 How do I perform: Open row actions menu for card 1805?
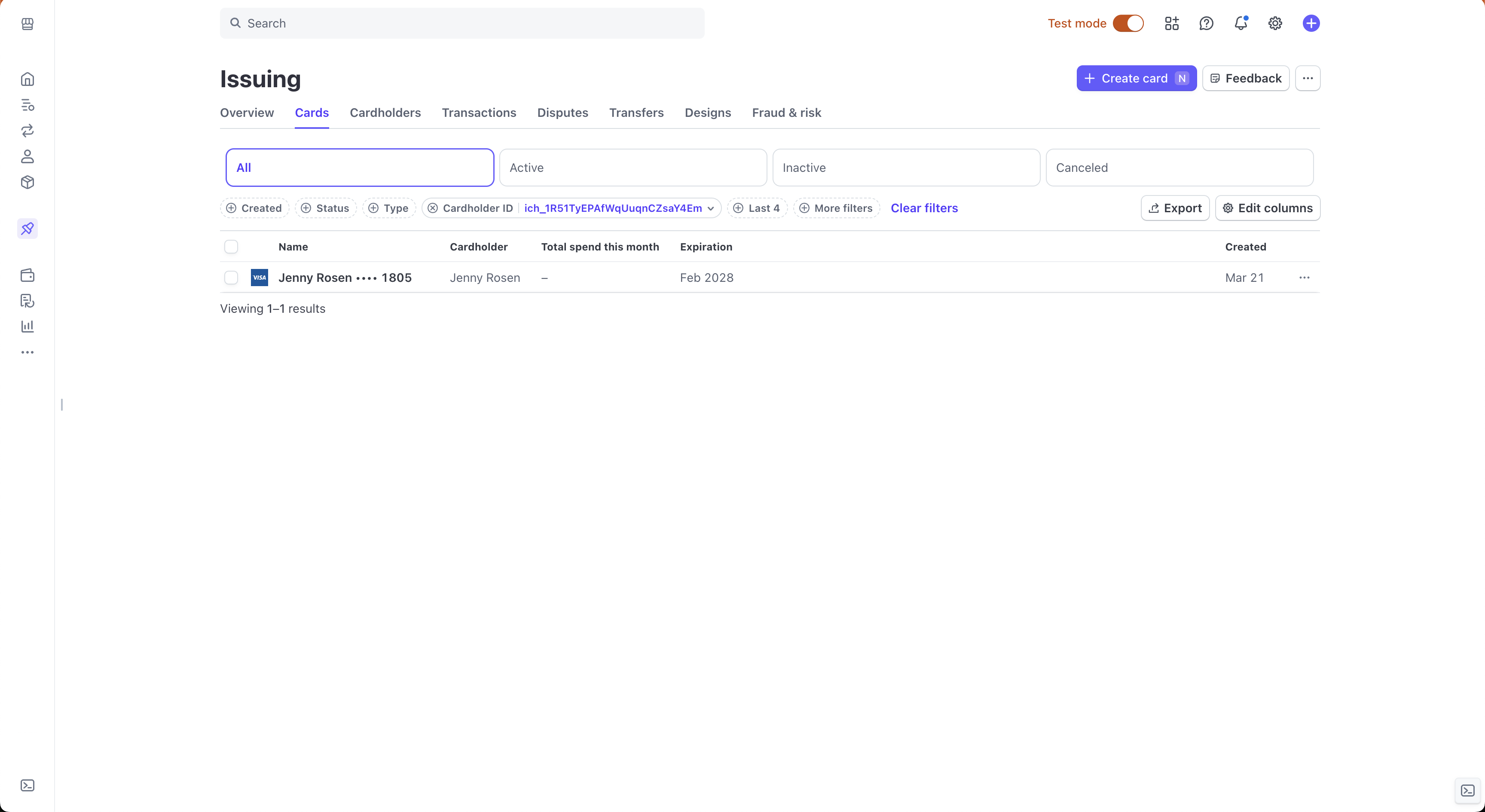click(1304, 278)
